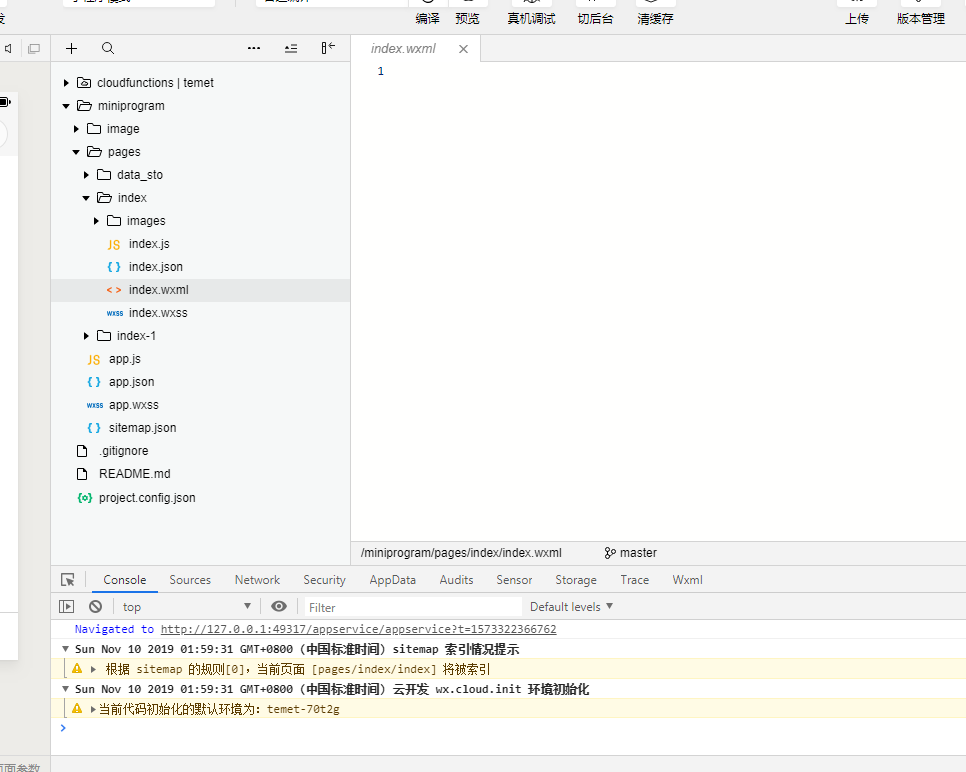This screenshot has height=772, width=966.
Task: Switch to the Network tab
Action: click(257, 580)
